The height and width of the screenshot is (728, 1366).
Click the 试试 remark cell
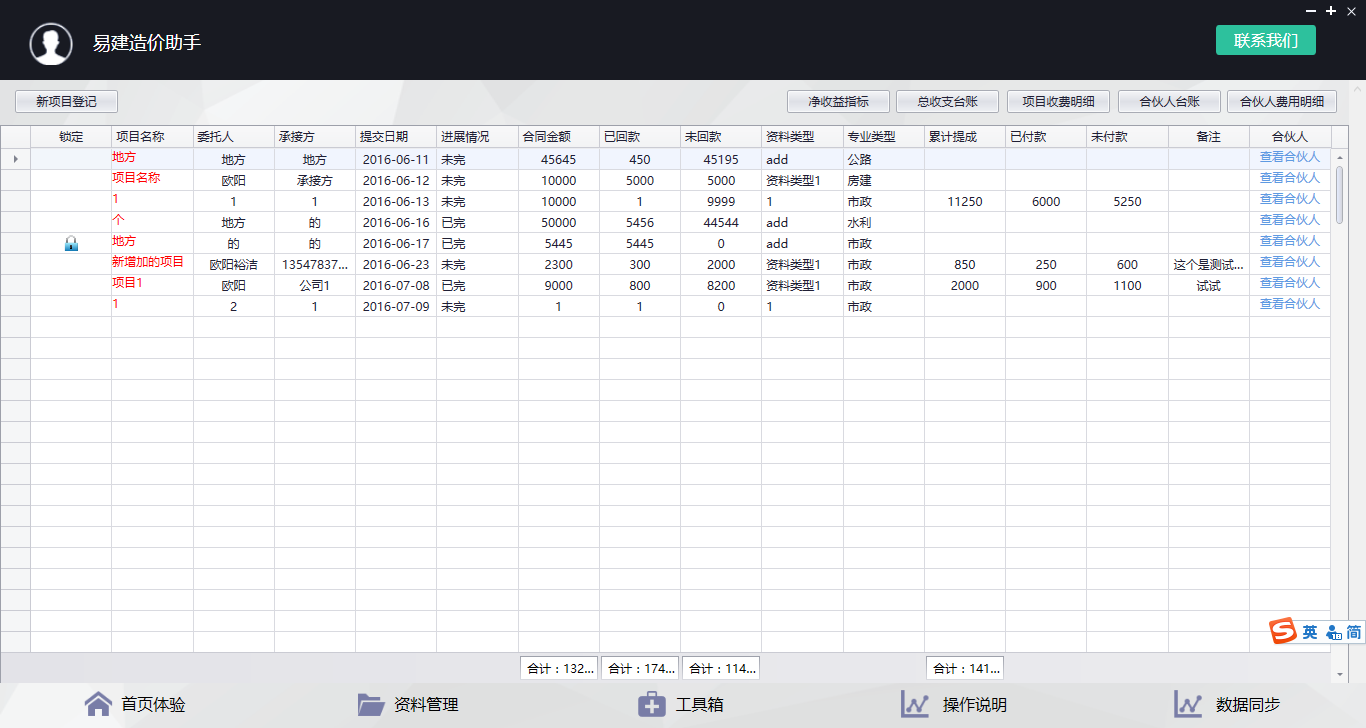click(x=1209, y=286)
